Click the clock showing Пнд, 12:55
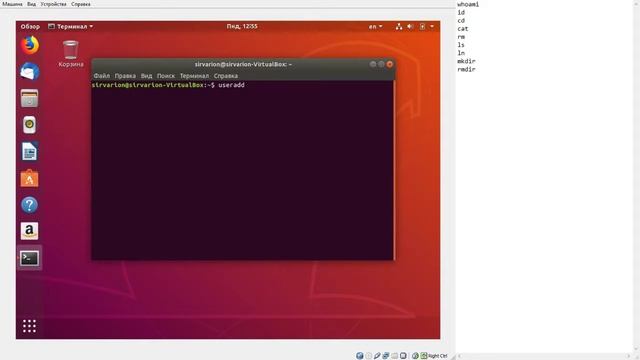Screen dimensions: 640x360 pos(242,27)
